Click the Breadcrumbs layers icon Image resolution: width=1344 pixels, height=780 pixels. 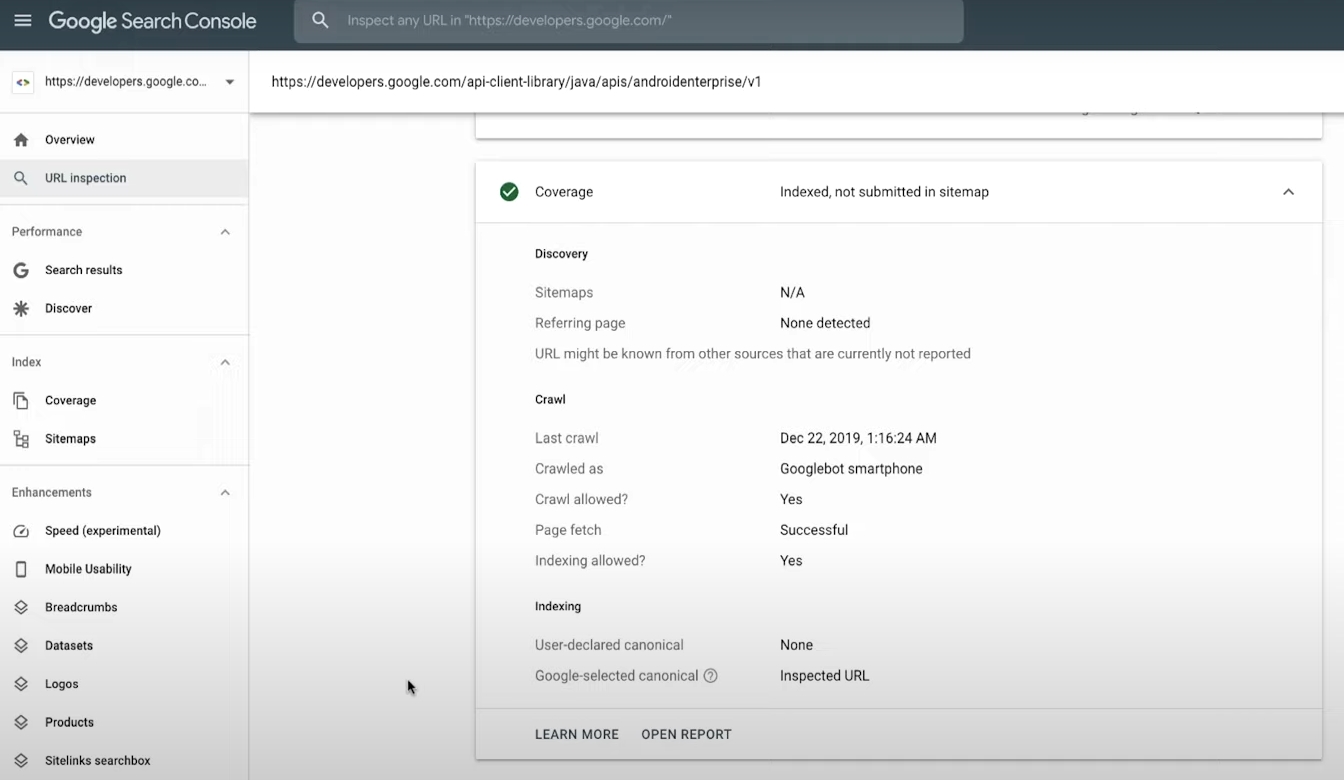pyautogui.click(x=21, y=607)
